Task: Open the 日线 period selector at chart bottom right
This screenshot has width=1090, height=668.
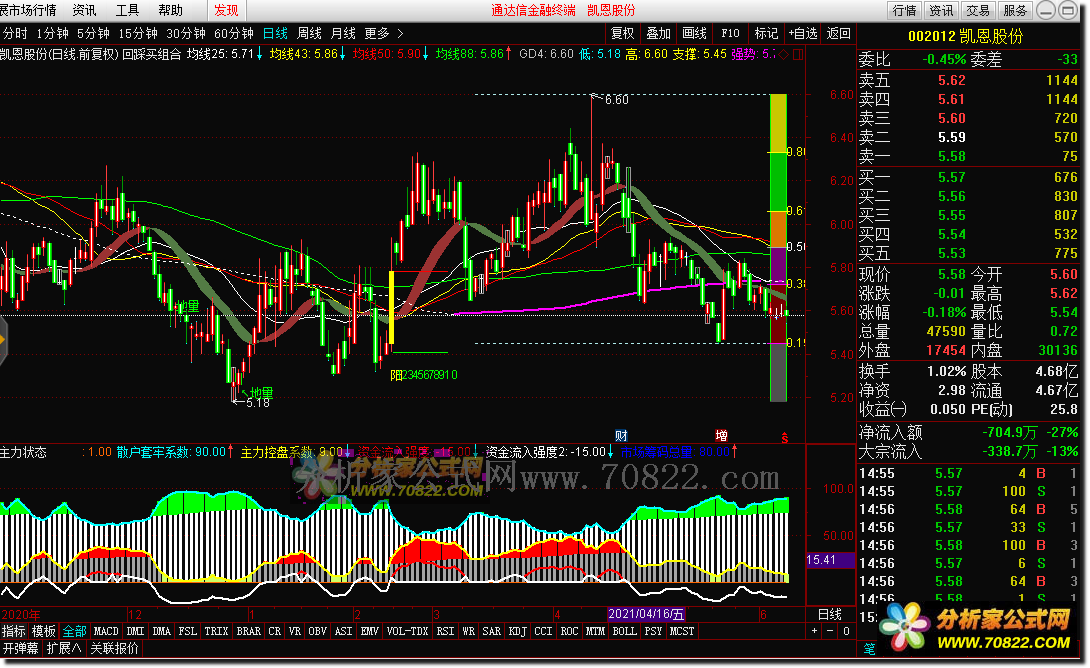Action: tap(830, 614)
